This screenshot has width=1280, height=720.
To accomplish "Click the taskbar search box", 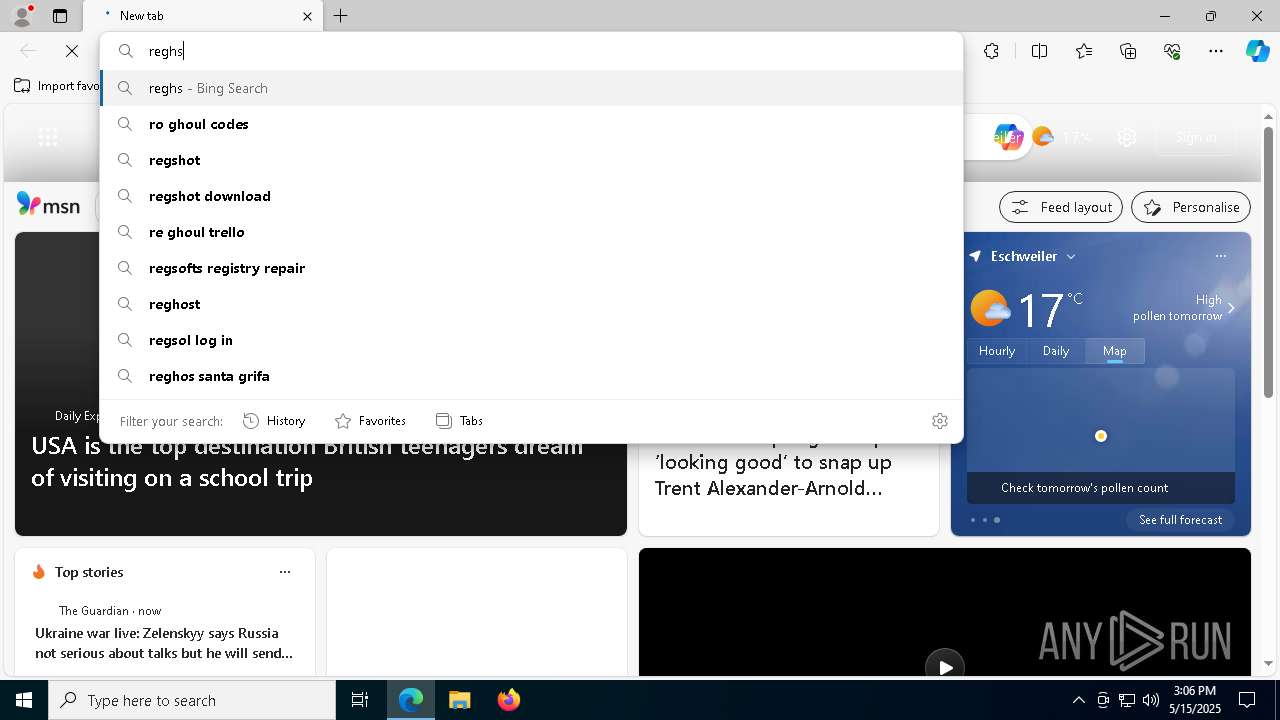I will click(x=192, y=700).
